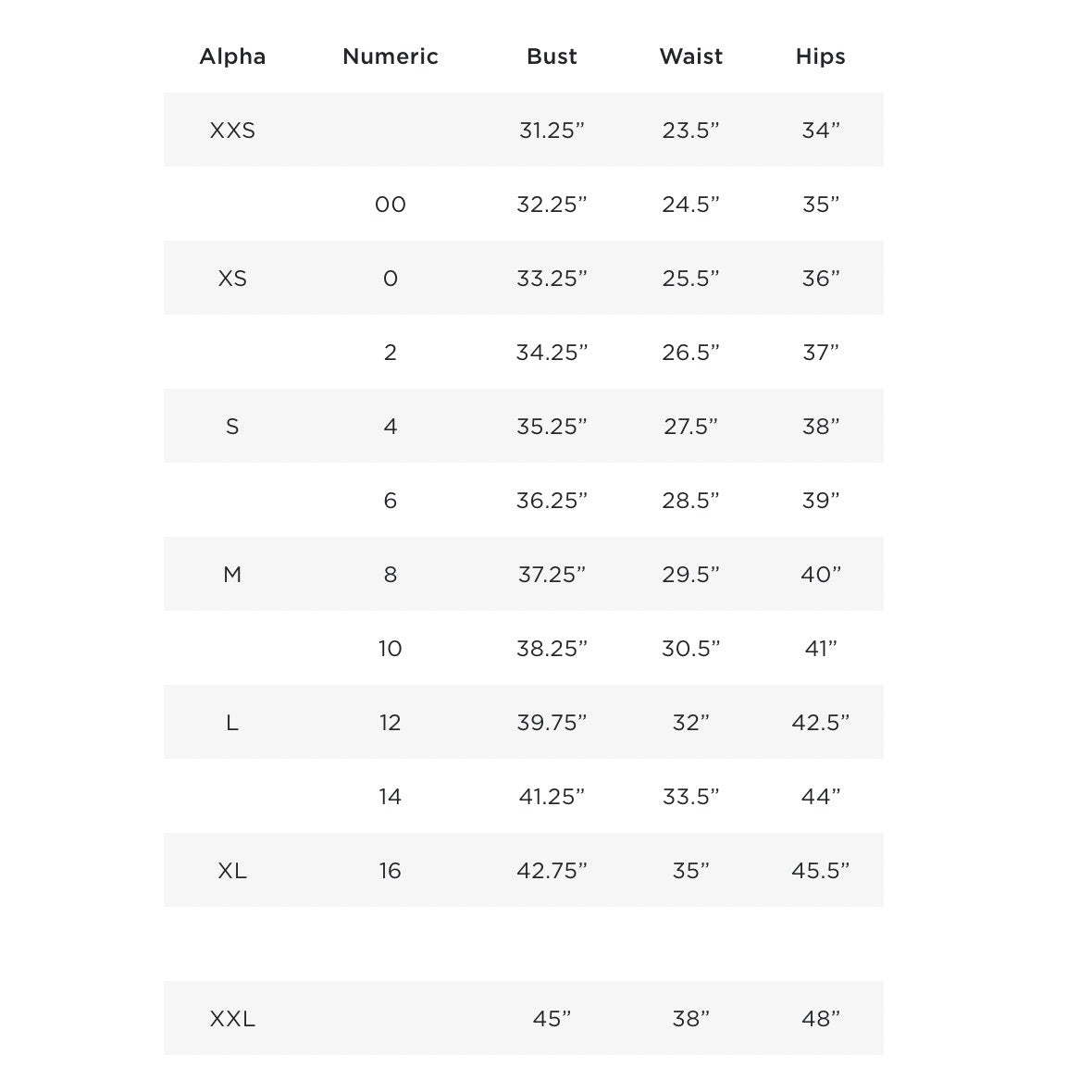Select the XL alpha size cell
Screen dimensions: 1092x1092
pos(232,871)
